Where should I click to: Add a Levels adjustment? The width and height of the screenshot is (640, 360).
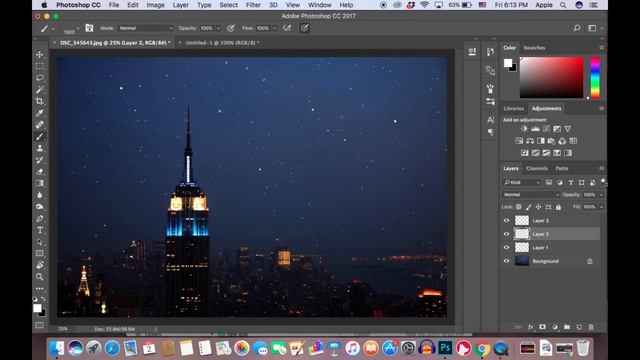click(x=535, y=129)
